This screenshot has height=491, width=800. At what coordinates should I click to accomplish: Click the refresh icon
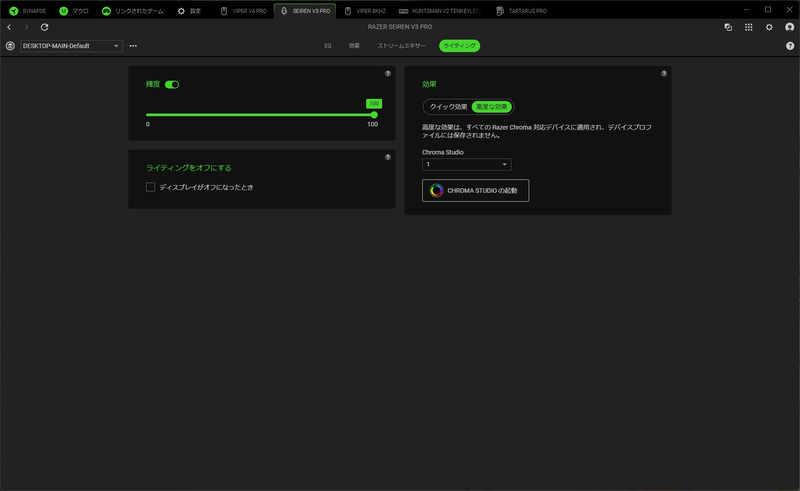click(44, 27)
